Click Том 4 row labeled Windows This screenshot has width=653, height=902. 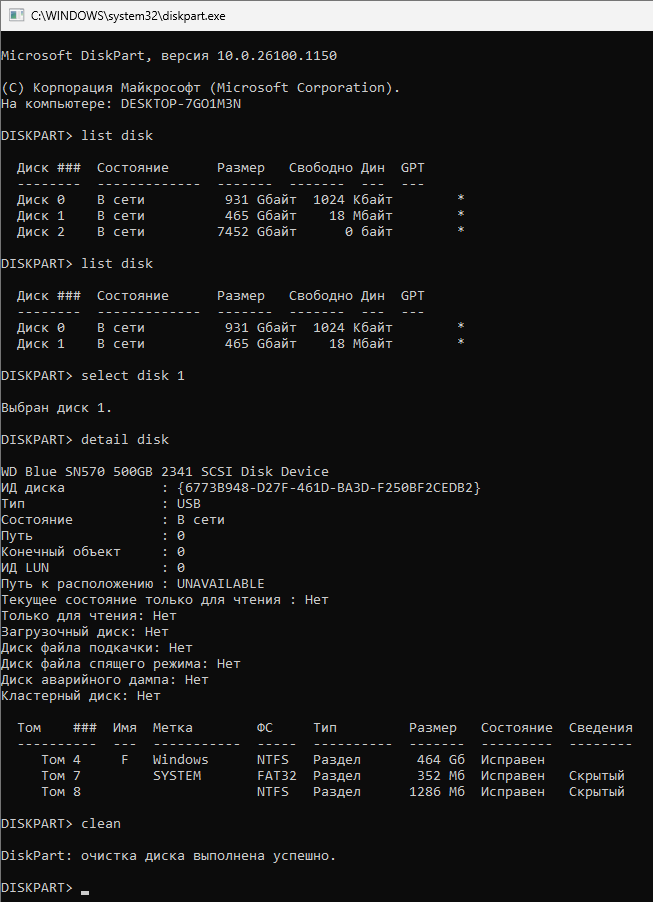pos(293,760)
